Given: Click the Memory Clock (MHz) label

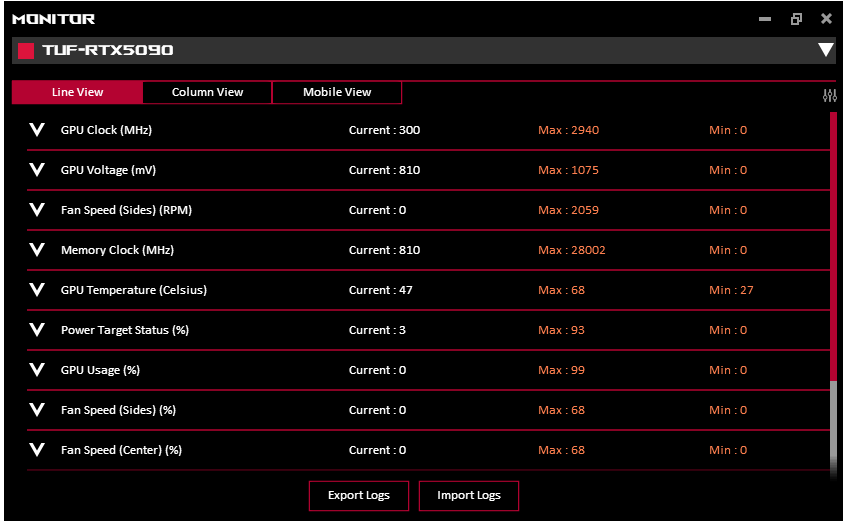Looking at the screenshot, I should pos(117,250).
